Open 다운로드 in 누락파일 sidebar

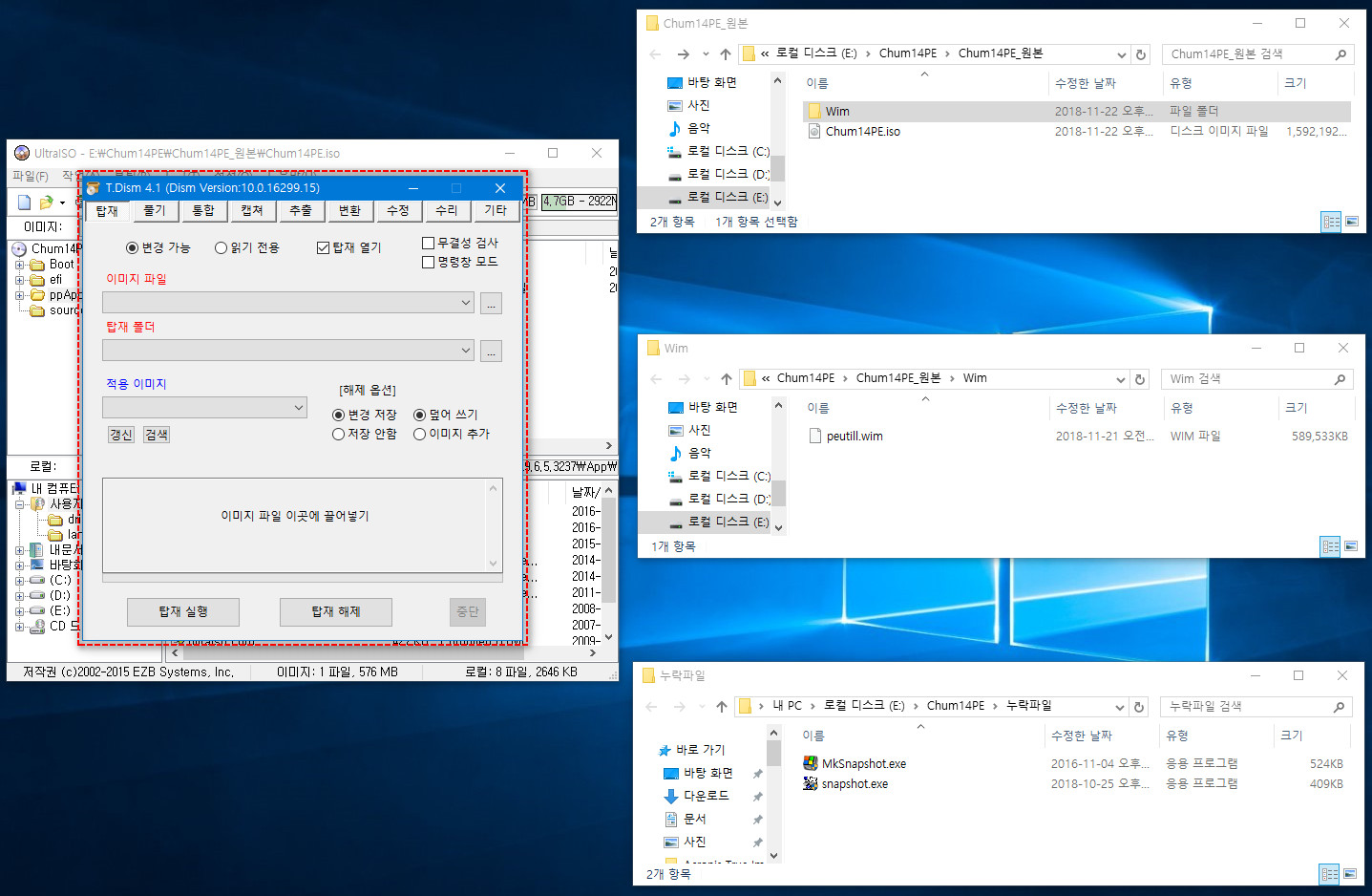[696, 796]
